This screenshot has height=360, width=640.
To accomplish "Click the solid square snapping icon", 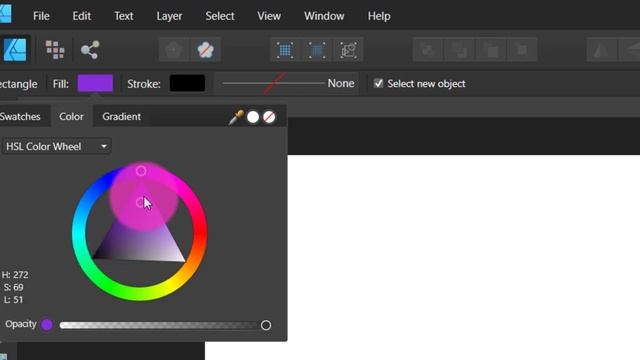I will (x=316, y=50).
